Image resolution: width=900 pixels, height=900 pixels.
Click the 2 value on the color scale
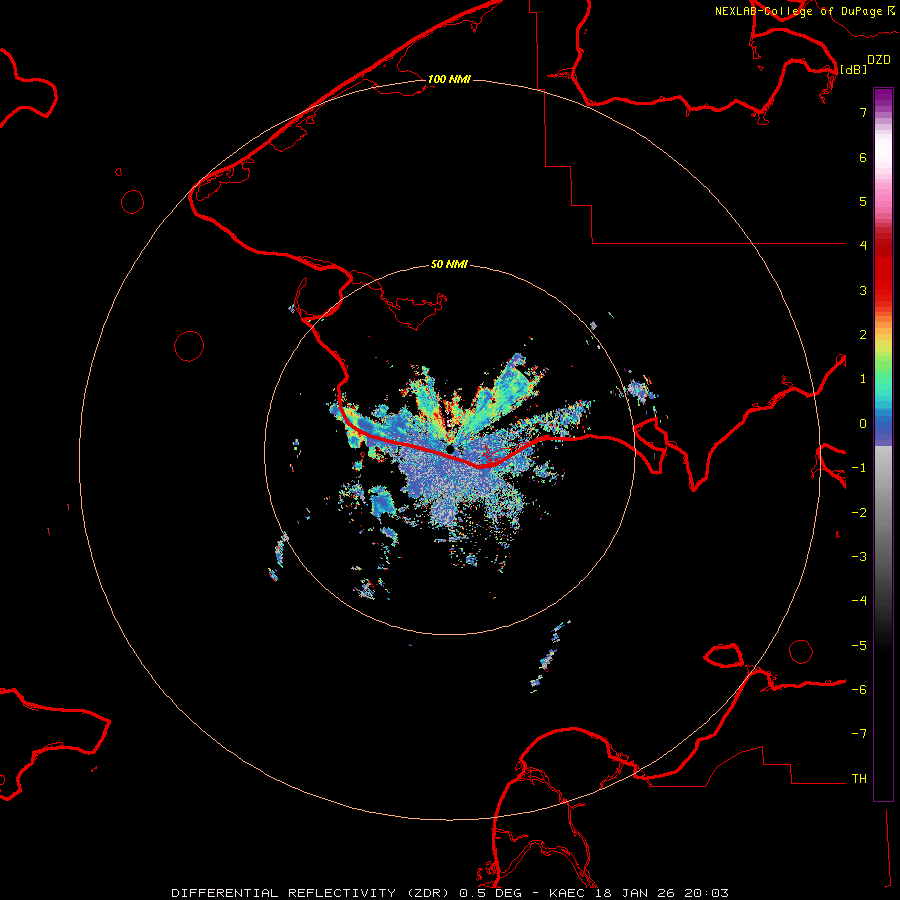pos(863,335)
